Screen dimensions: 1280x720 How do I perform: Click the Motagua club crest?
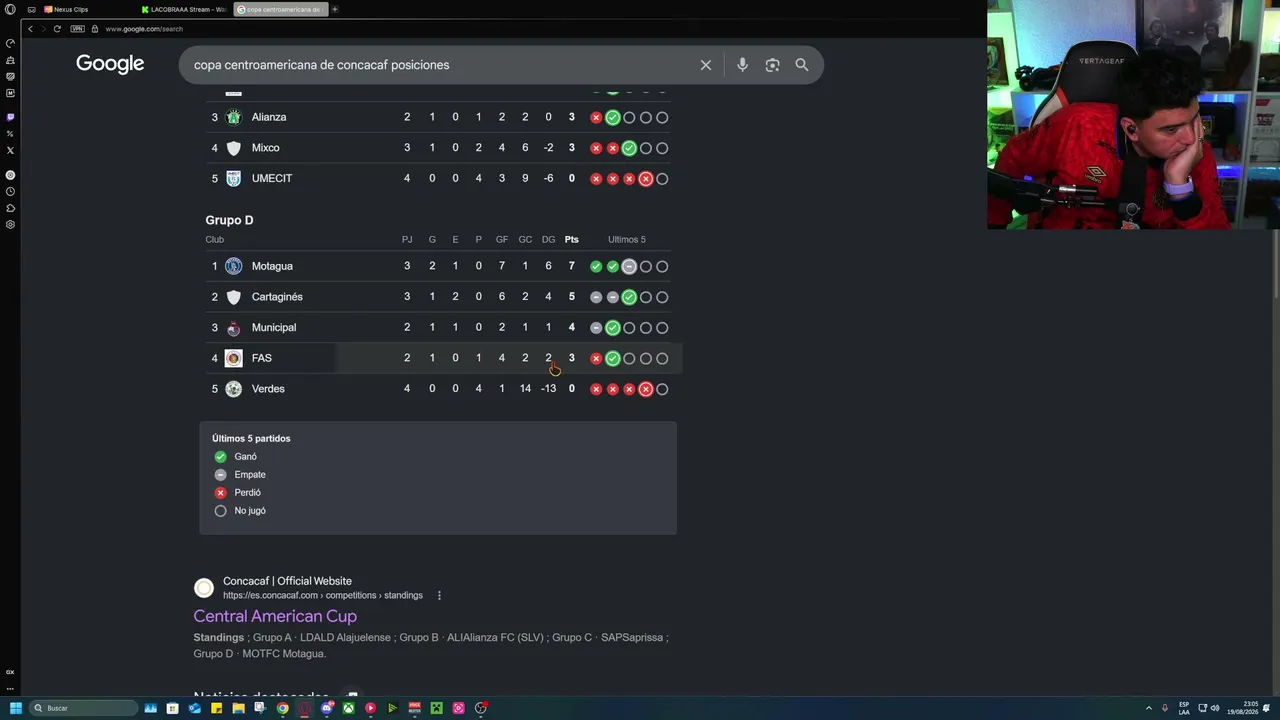pyautogui.click(x=233, y=266)
